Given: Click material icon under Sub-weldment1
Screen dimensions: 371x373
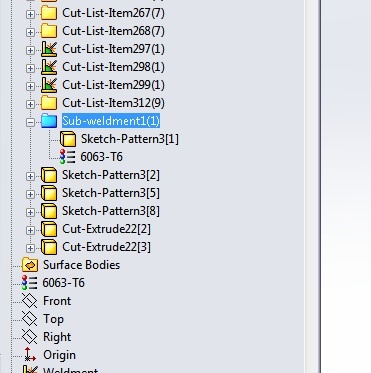Looking at the screenshot, I should pos(67,157).
